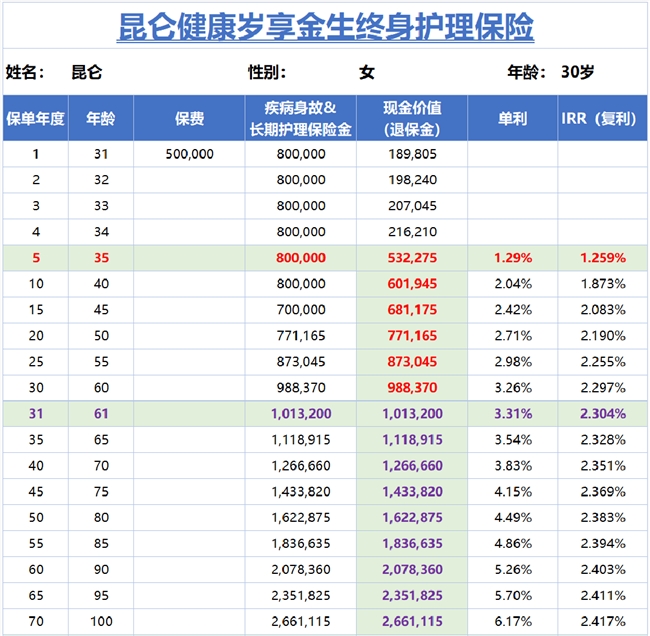Select purple cash value 1,118,915

(412, 440)
